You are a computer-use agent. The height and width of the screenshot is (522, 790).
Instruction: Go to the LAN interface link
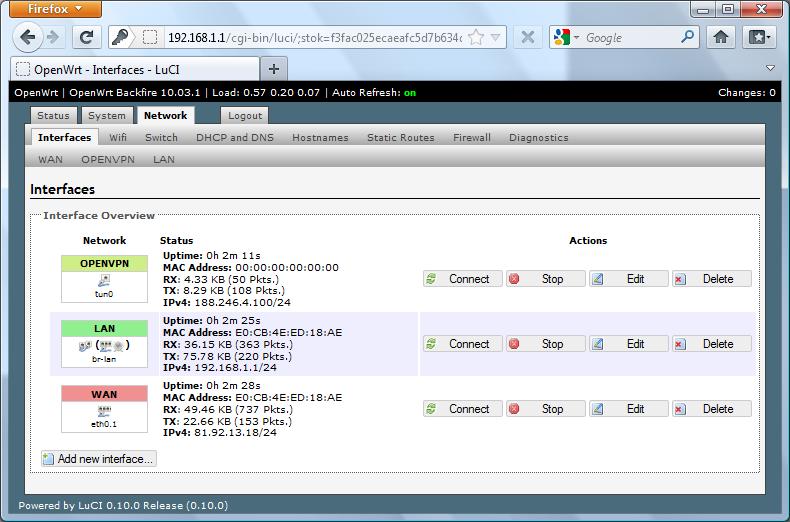pos(164,160)
